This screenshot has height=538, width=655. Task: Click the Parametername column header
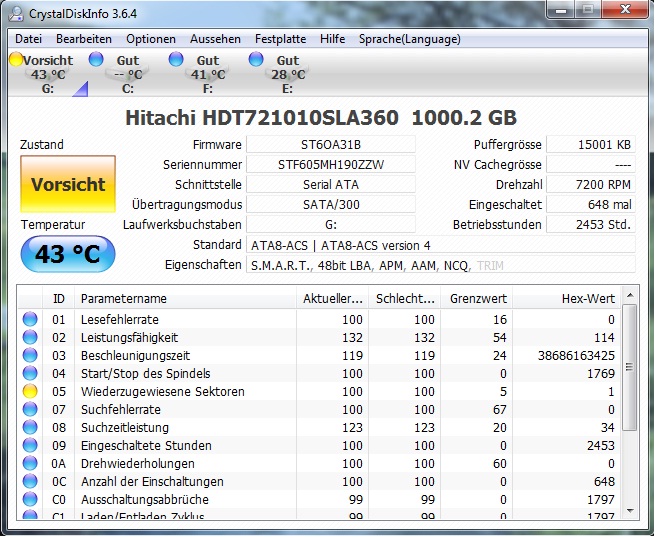point(185,299)
